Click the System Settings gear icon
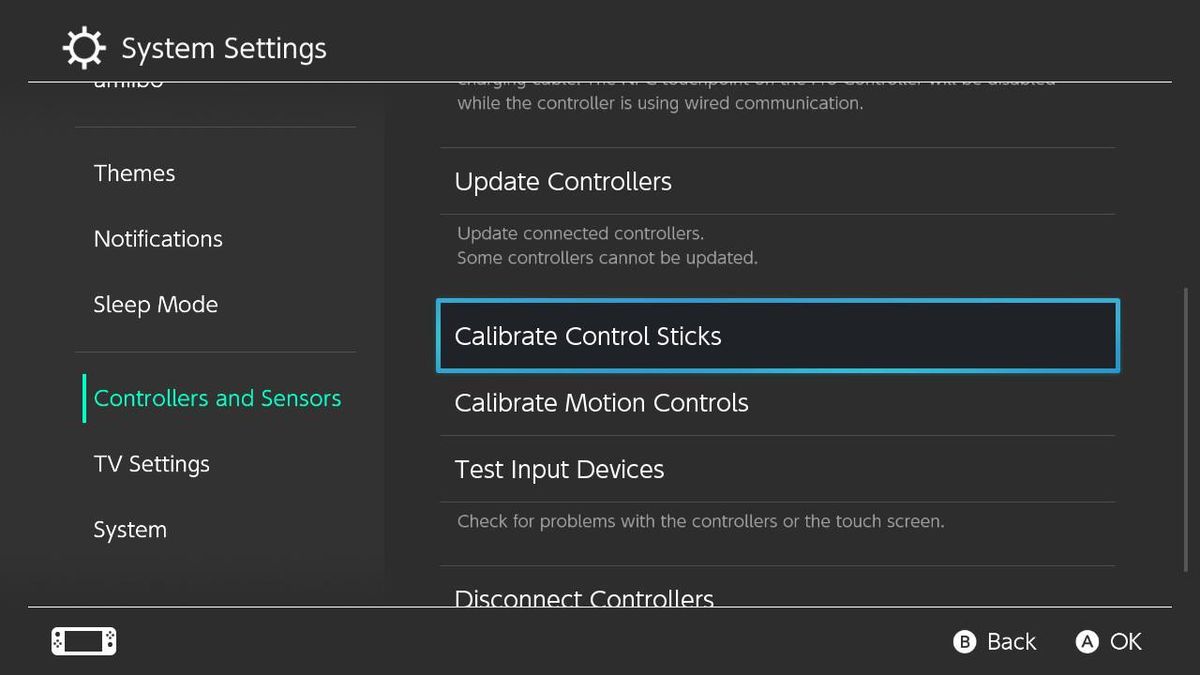This screenshot has height=675, width=1200. (83, 46)
